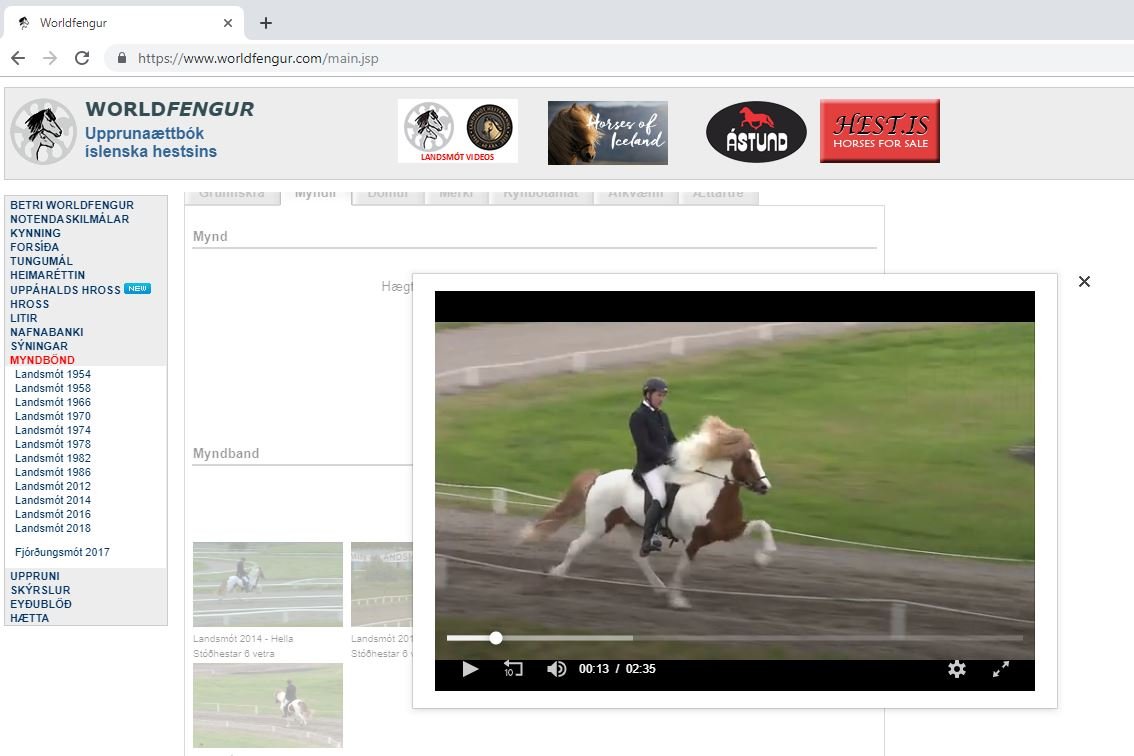Open the Ástund banner ad
The width and height of the screenshot is (1134, 756).
pos(756,132)
